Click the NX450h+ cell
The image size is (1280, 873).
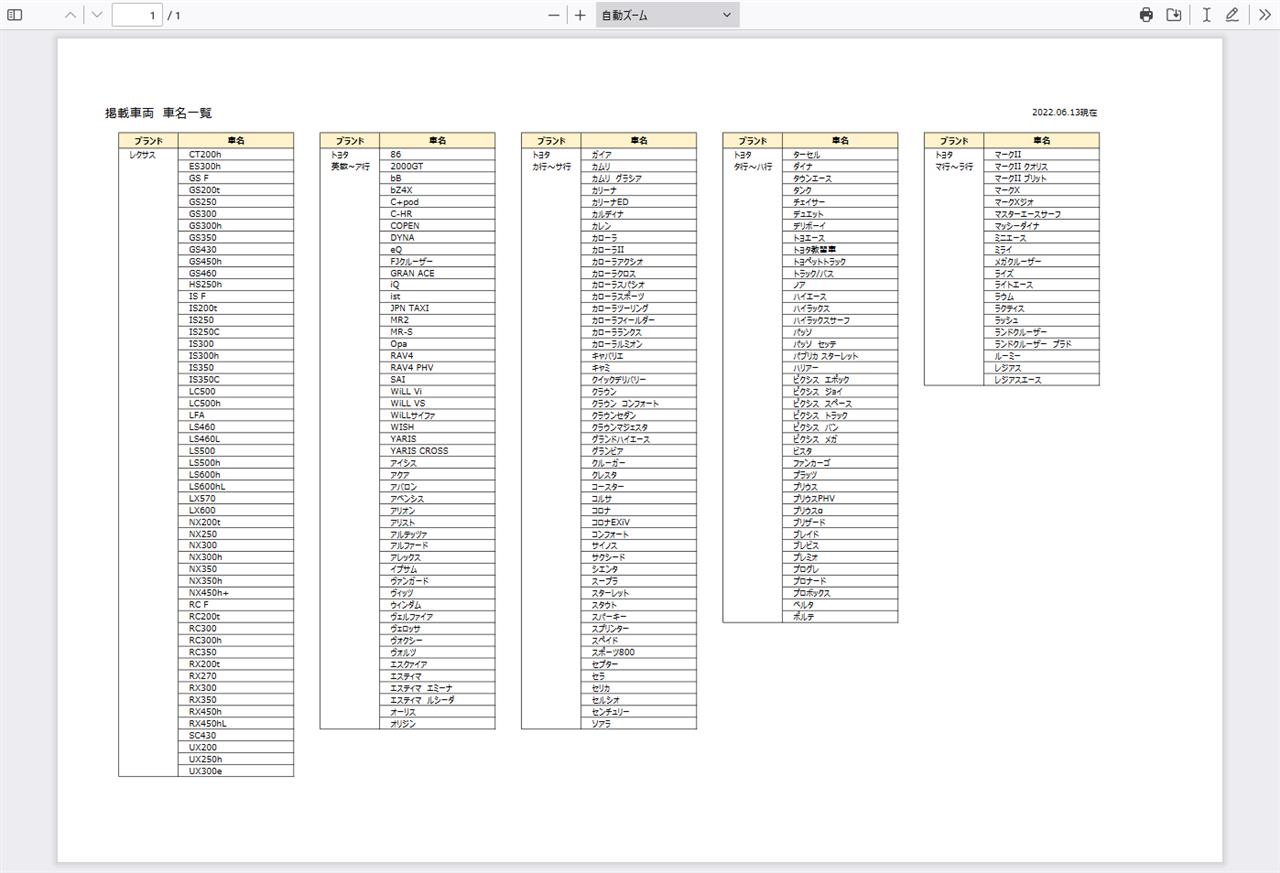(x=236, y=593)
